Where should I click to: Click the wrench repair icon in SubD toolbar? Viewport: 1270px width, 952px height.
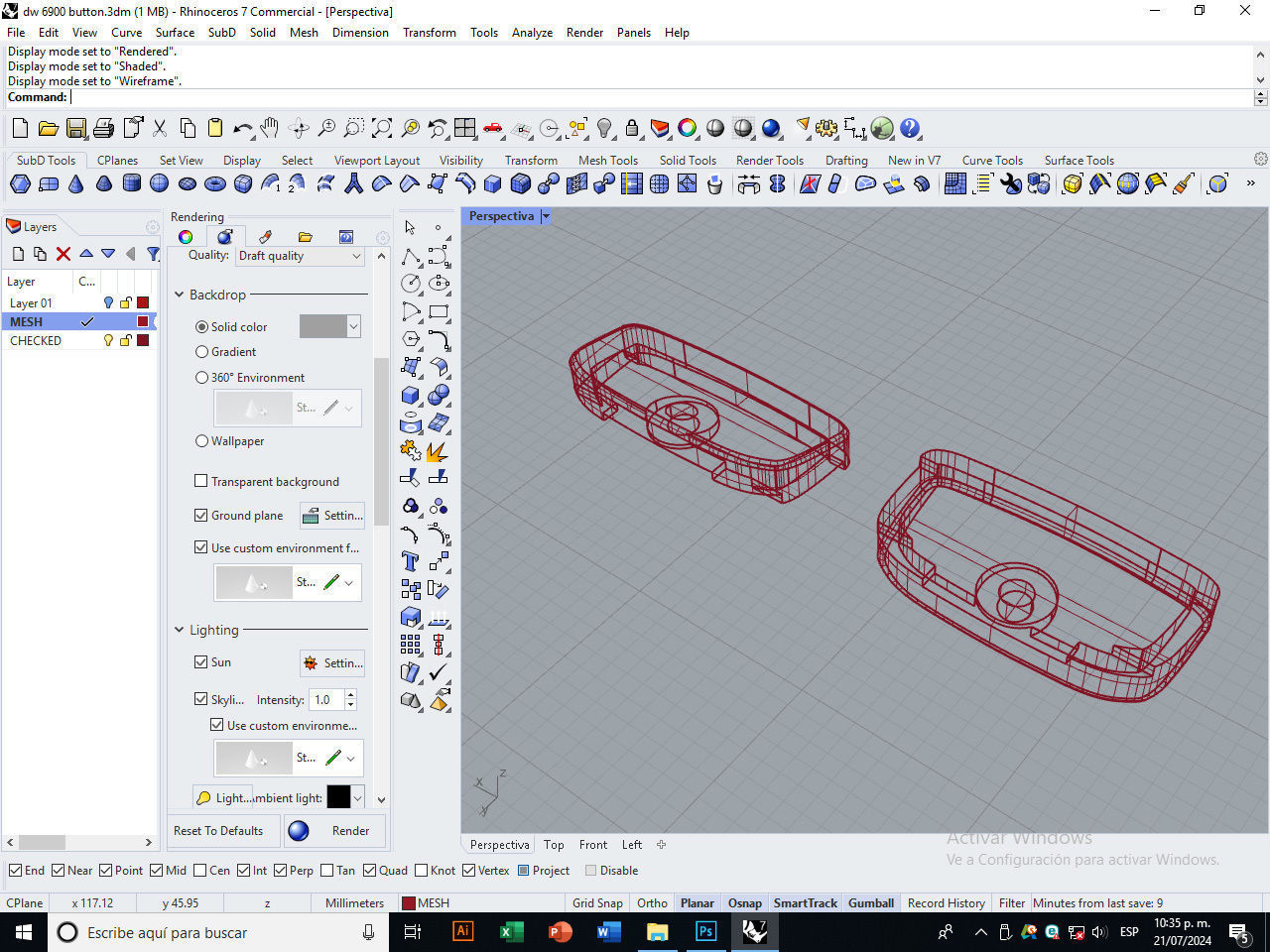pyautogui.click(x=1011, y=183)
